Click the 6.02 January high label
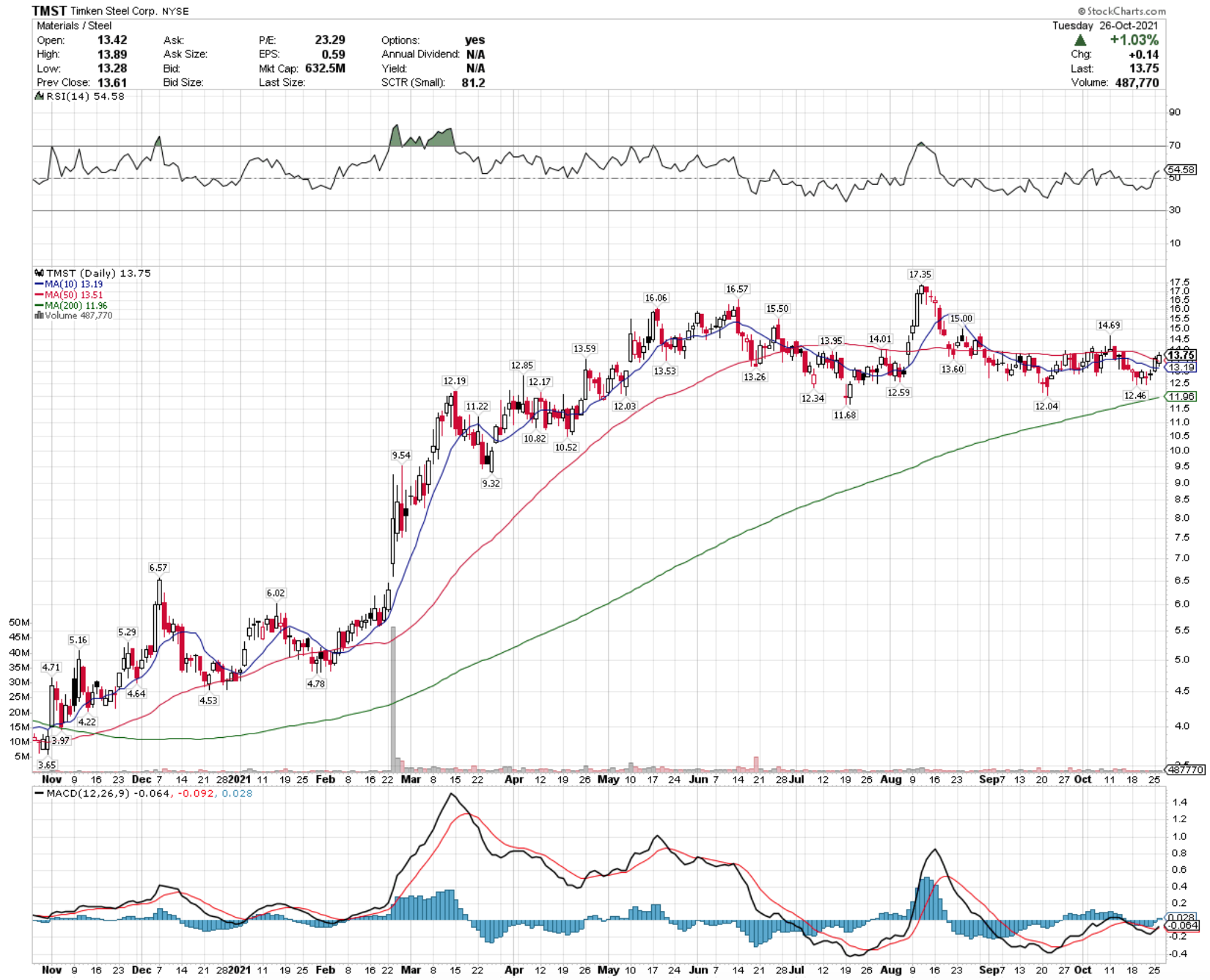Viewport: 1210px width, 980px height. 276,593
